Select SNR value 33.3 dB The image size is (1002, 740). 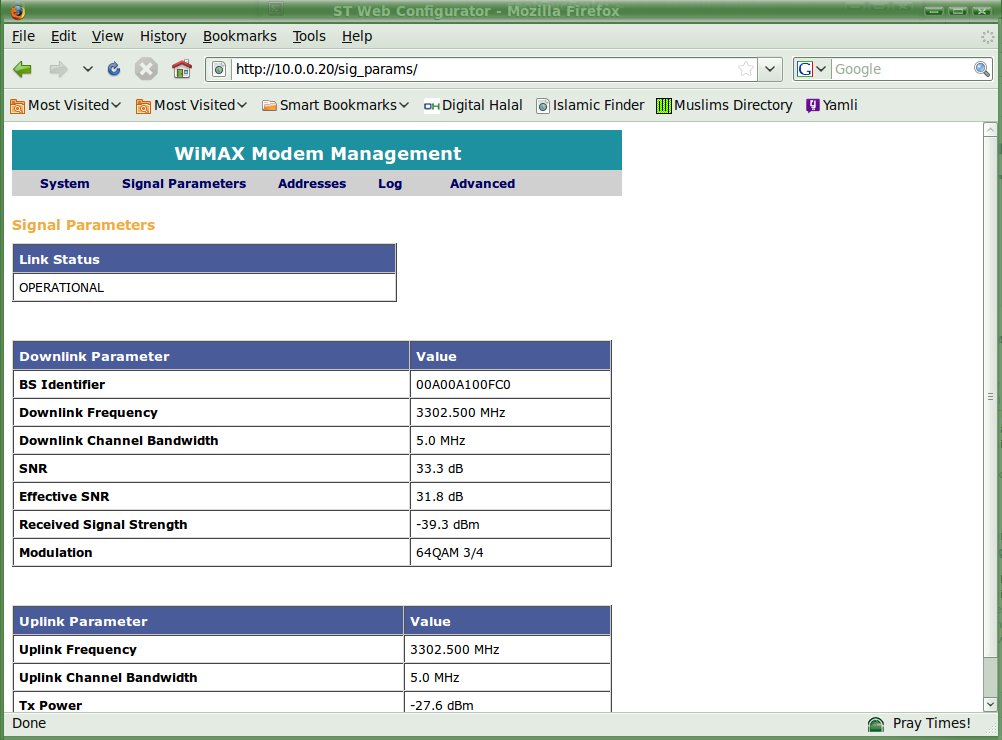click(440, 468)
